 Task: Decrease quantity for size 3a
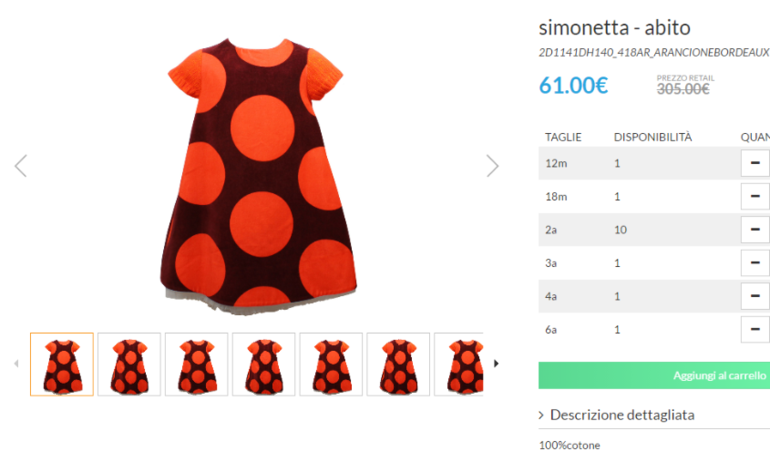(x=754, y=263)
